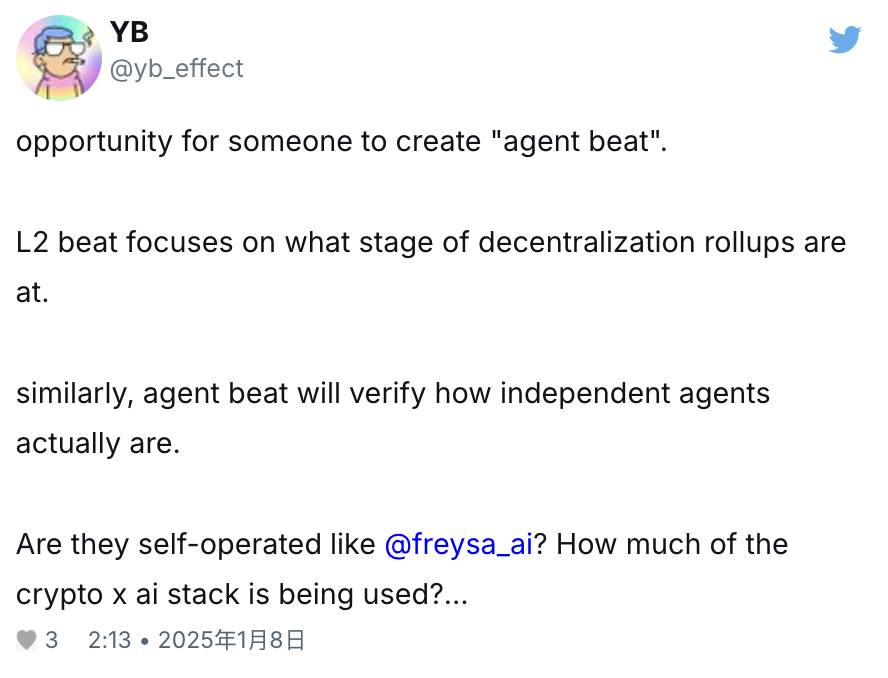The width and height of the screenshot is (888, 678).
Task: Open YB's profile avatar picture
Action: coord(59,58)
